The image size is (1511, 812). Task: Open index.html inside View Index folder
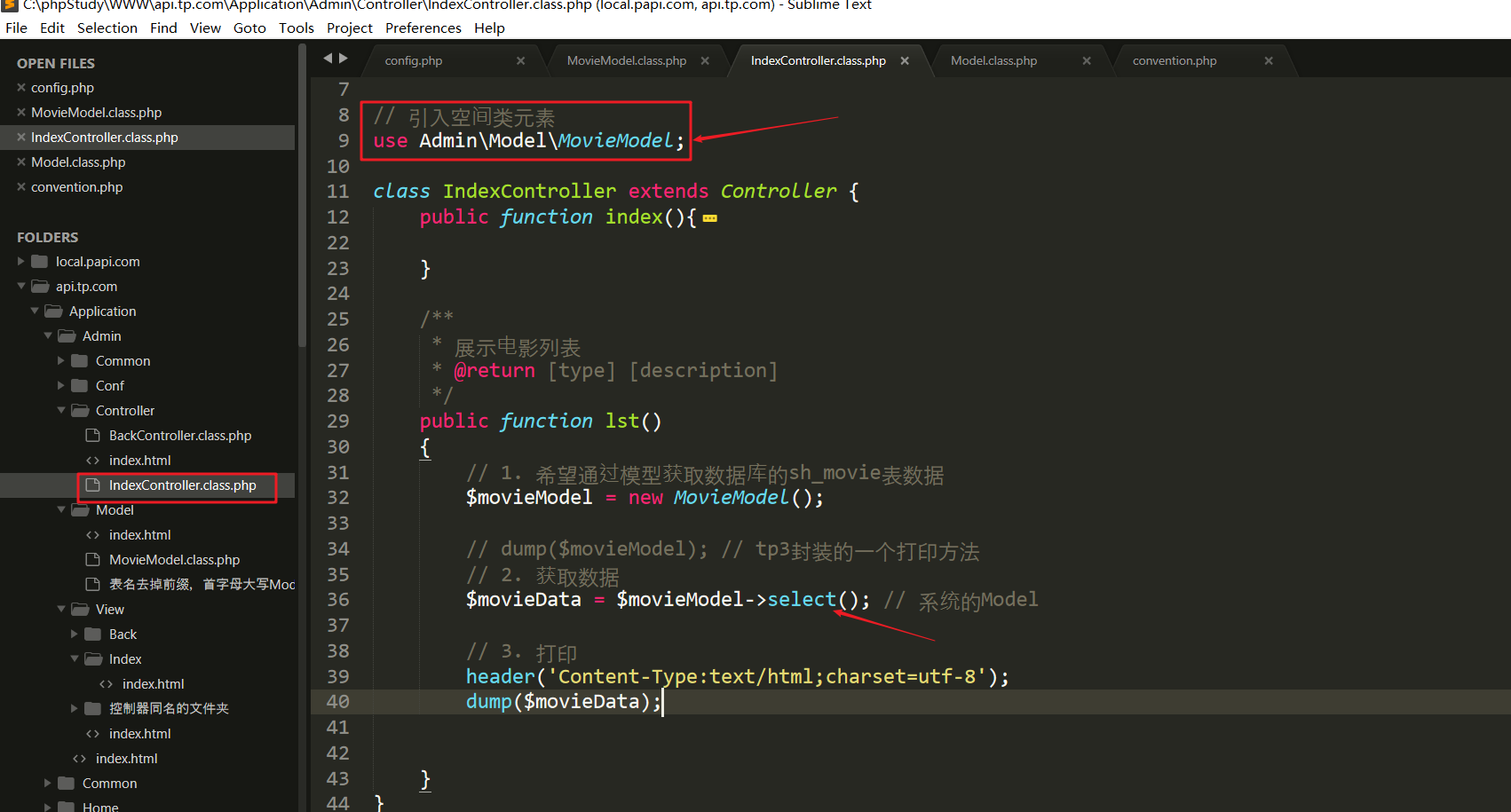[x=153, y=684]
